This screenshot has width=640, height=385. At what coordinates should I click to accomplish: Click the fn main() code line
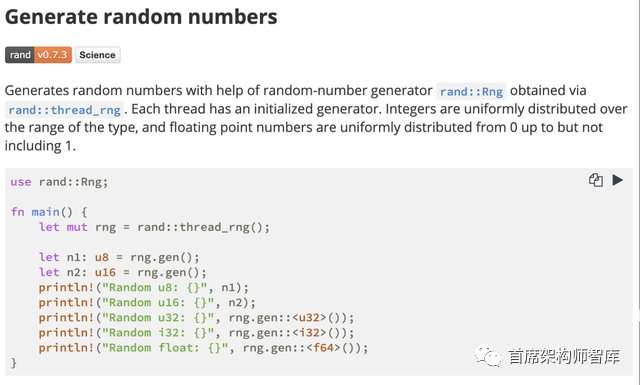49,212
